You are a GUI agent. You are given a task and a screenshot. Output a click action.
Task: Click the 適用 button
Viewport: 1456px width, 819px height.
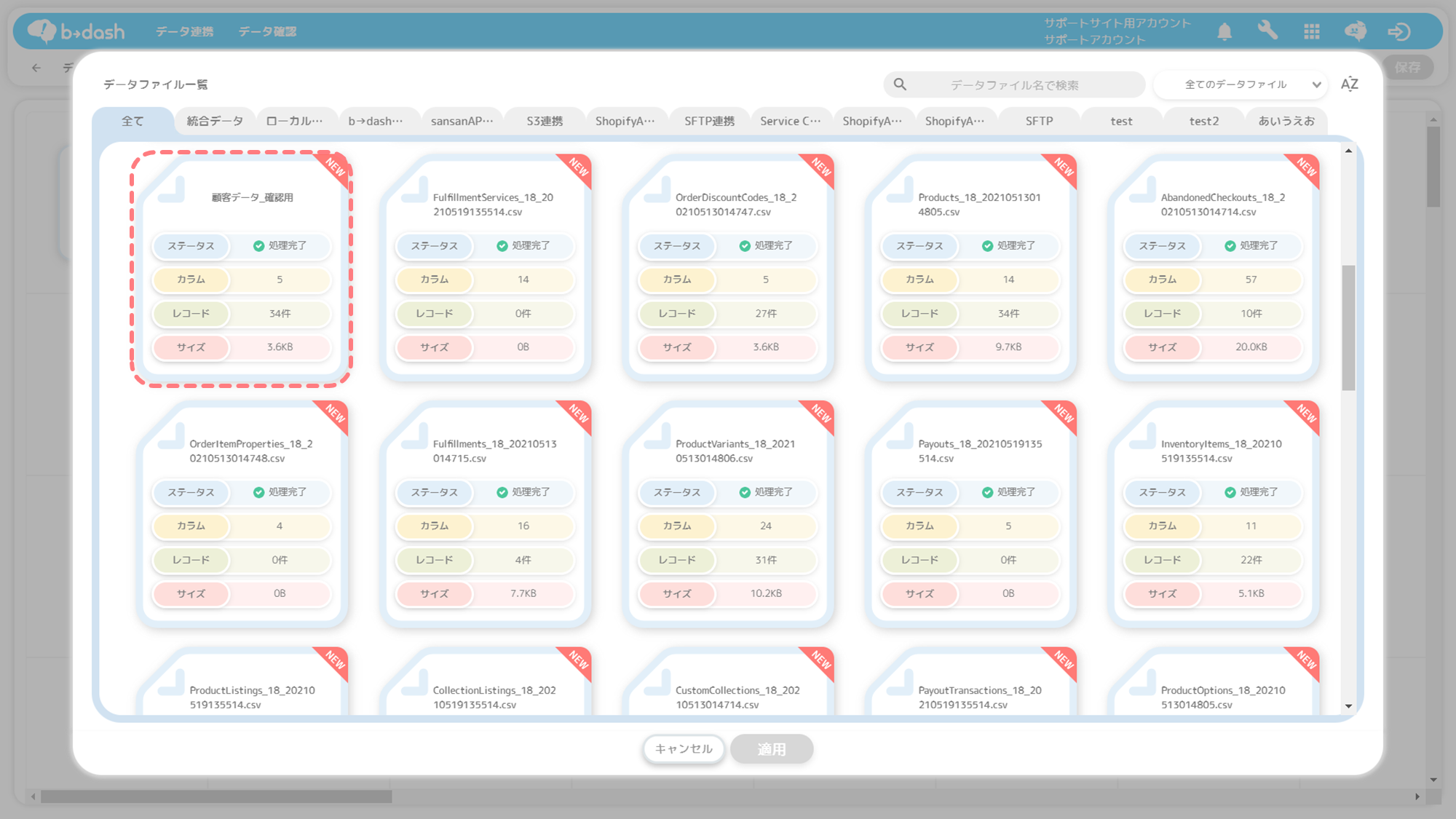(x=772, y=748)
